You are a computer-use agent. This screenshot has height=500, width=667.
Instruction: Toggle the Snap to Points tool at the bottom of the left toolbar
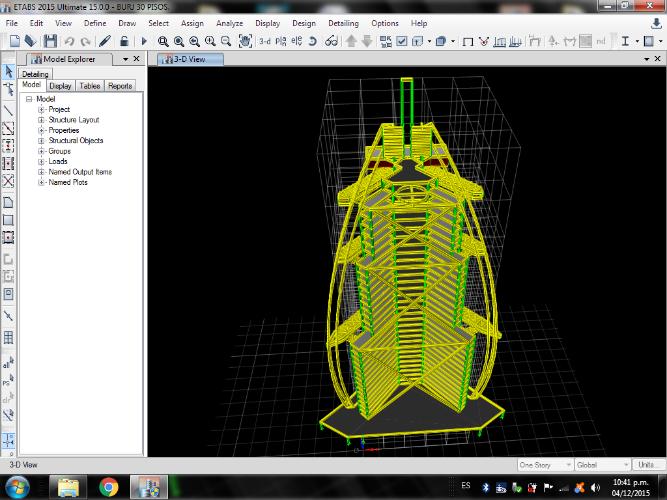[9, 440]
